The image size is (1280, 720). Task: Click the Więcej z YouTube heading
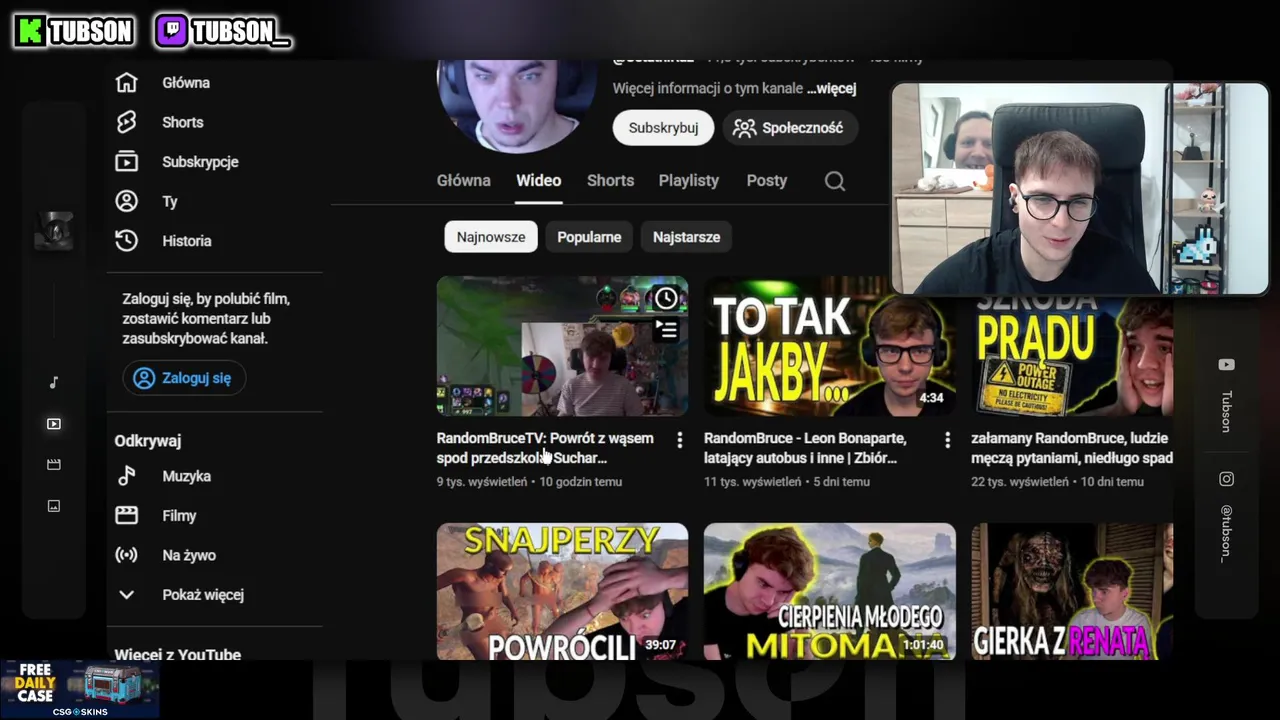tap(178, 654)
